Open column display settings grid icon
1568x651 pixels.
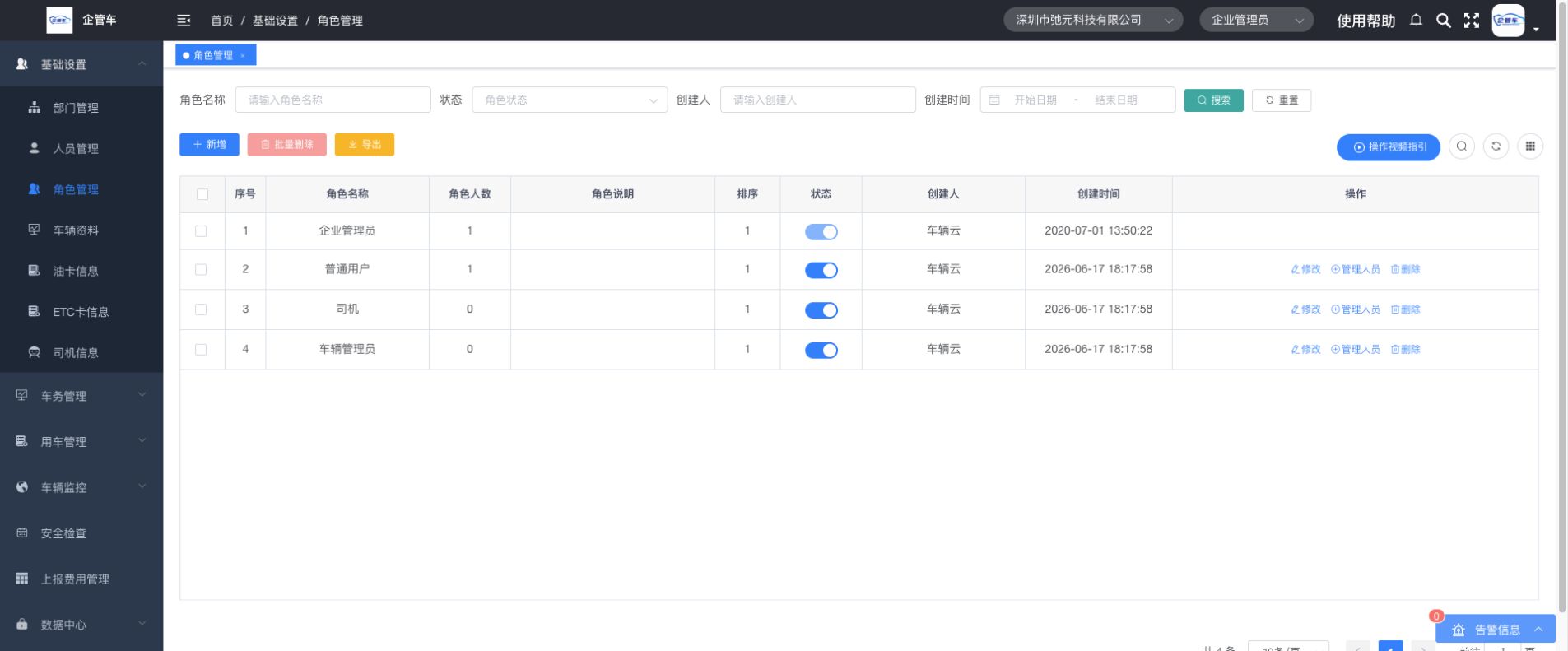tap(1530, 146)
